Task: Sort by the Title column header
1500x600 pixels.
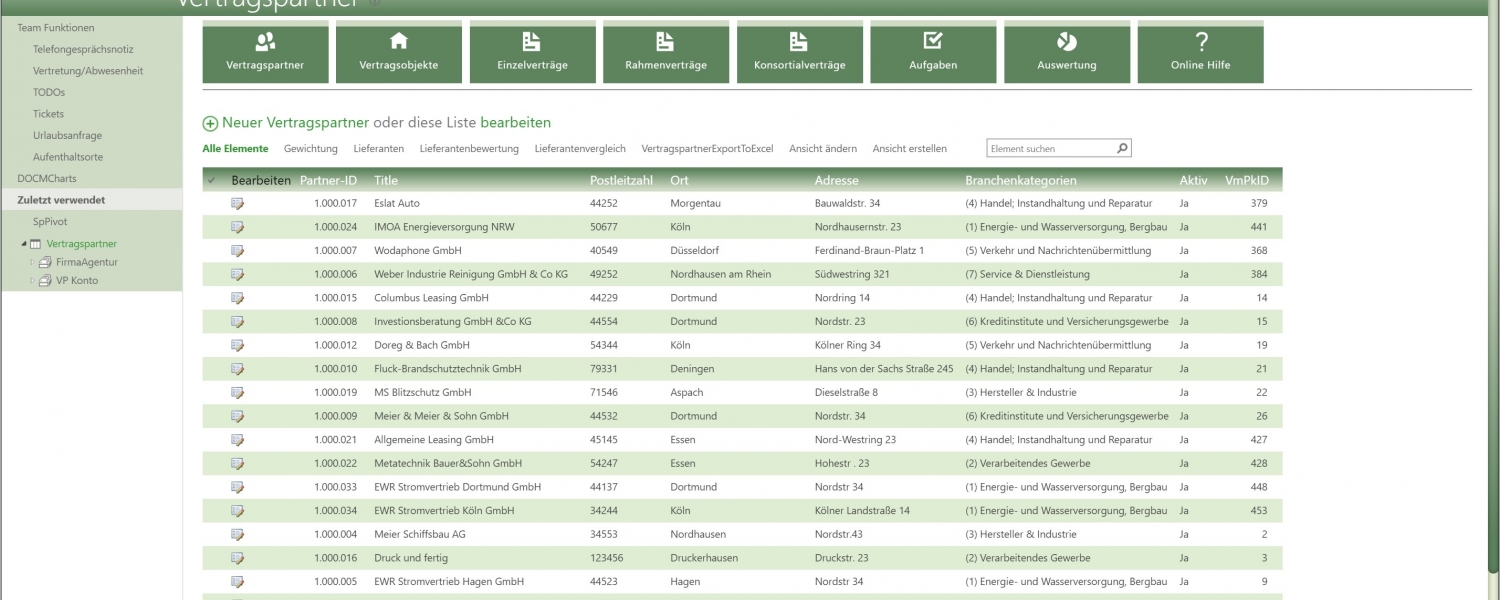Action: pos(386,181)
